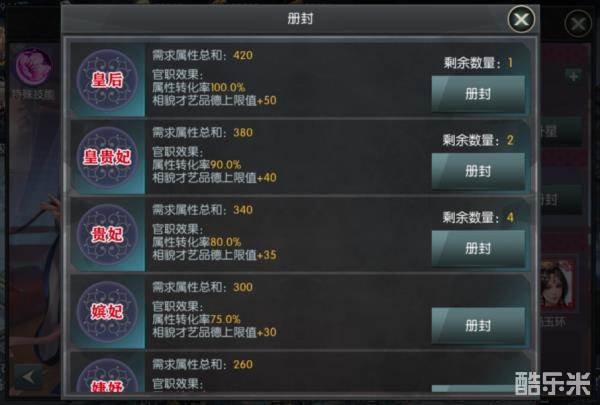Click the green plus icon behind dialog
Screen dimensions: 600x405
coord(573,77)
